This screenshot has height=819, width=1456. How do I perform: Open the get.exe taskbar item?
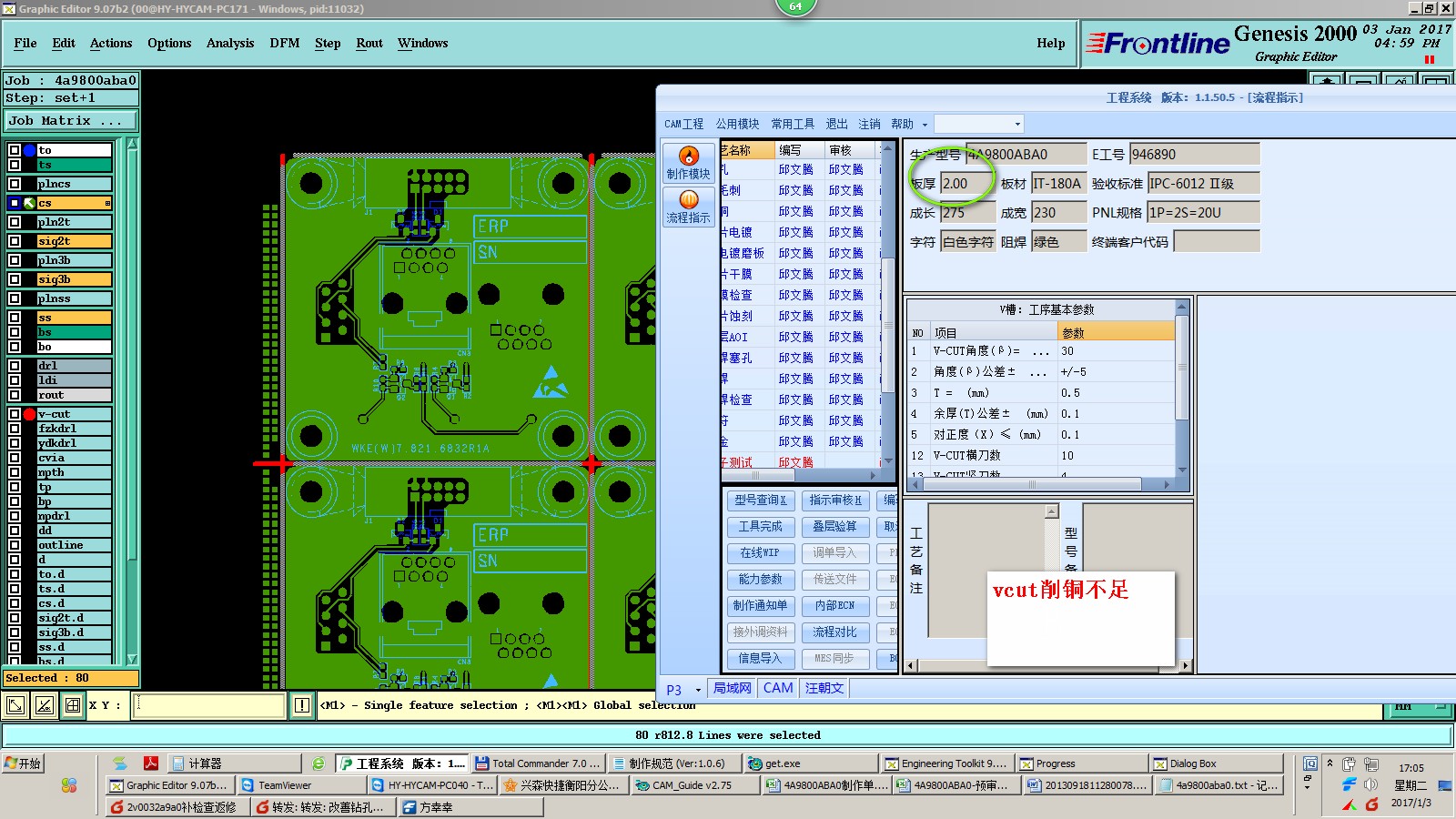tap(810, 763)
